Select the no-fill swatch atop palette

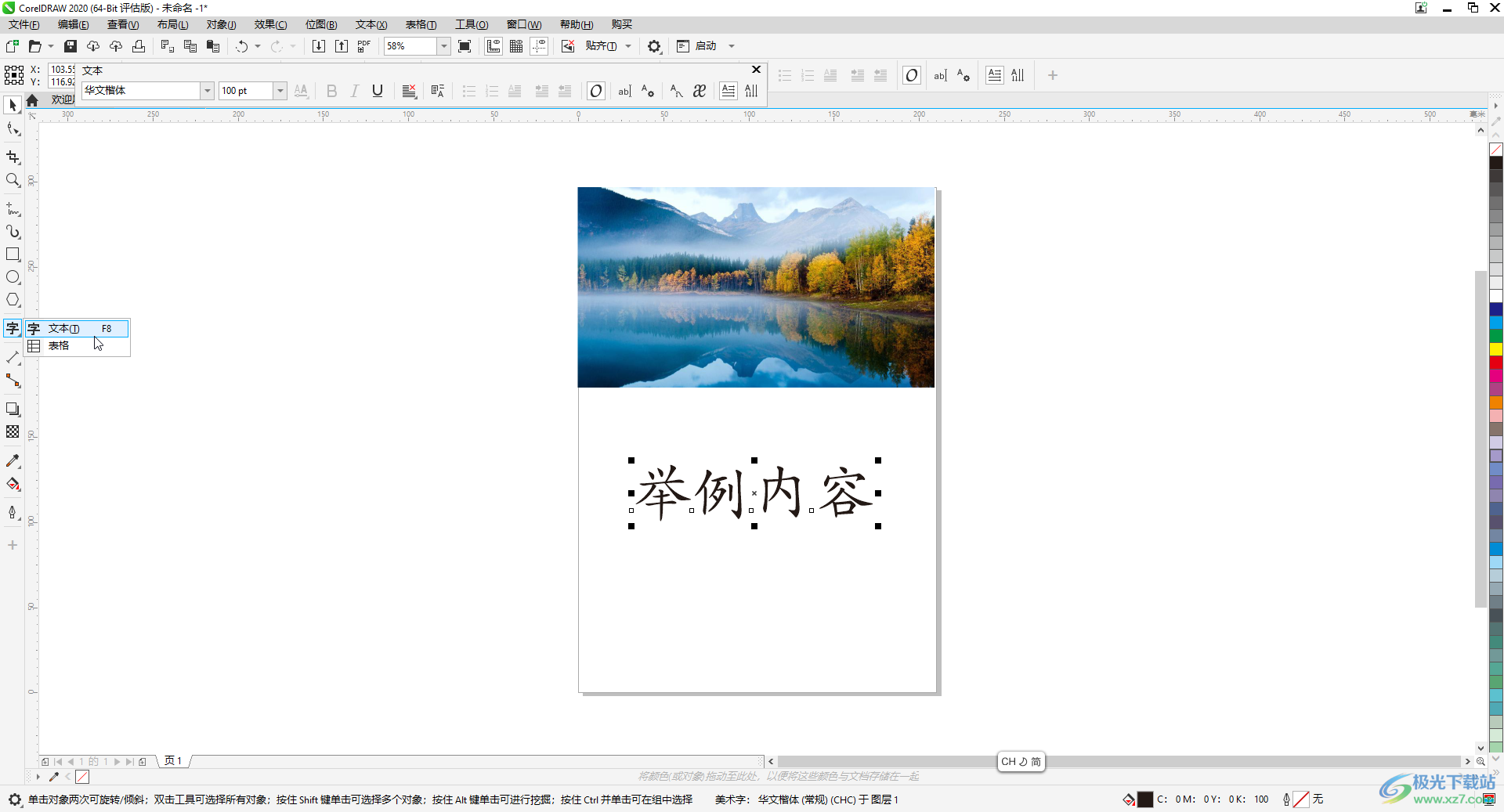click(1496, 150)
